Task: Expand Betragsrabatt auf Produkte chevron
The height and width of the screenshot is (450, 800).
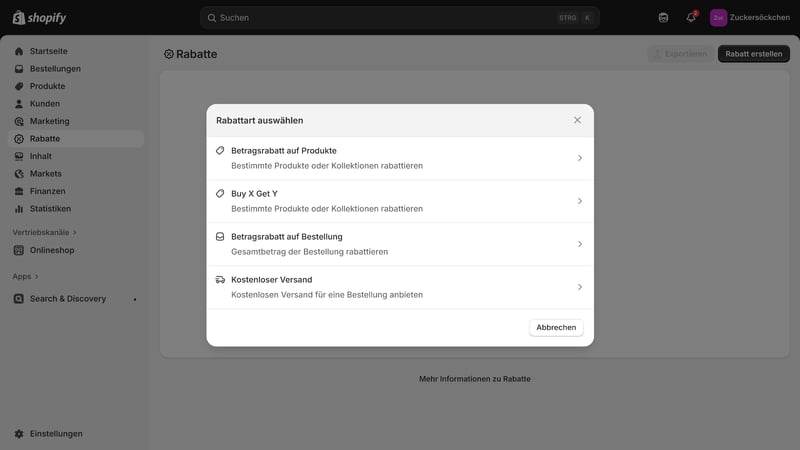Action: click(x=580, y=158)
